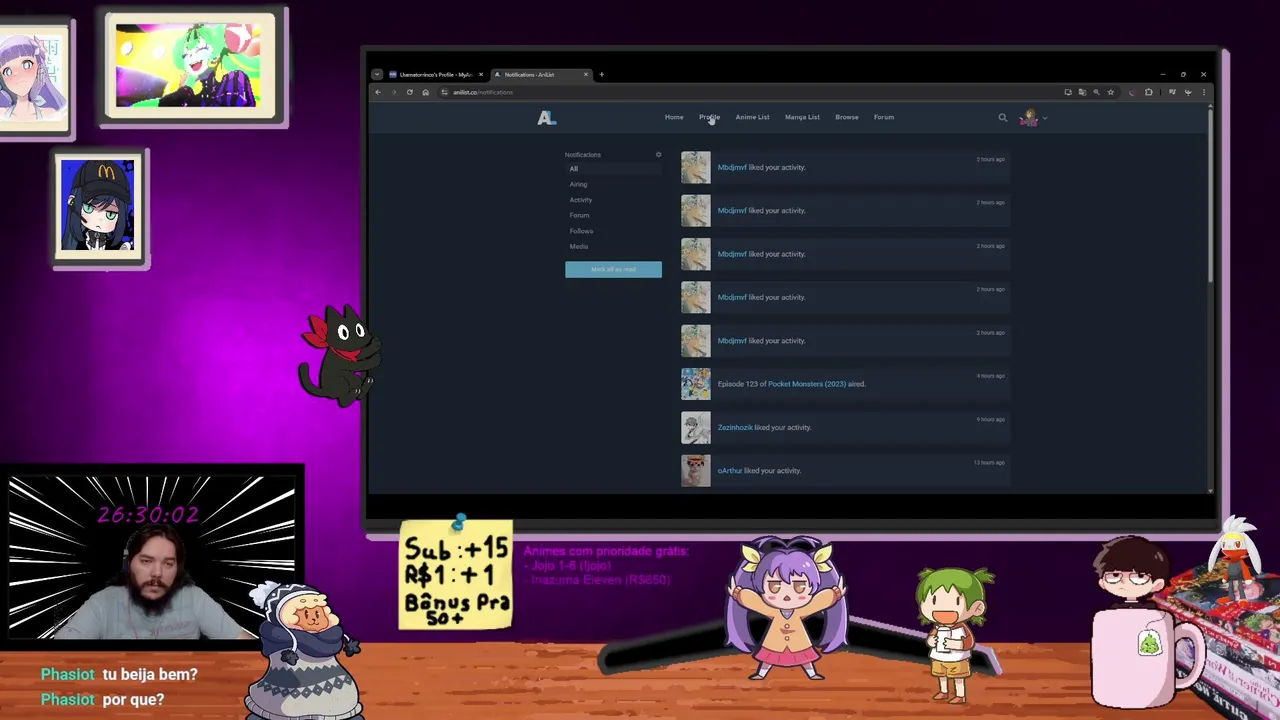Click Zezinhozik avatar thumbnail

point(696,427)
